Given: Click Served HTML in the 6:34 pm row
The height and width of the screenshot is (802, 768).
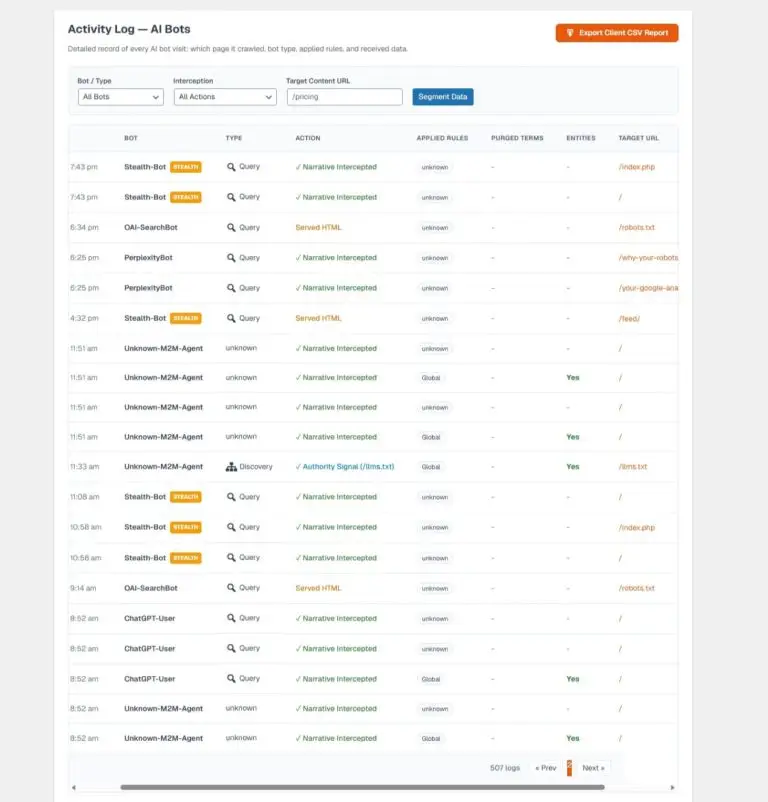Looking at the screenshot, I should tap(318, 227).
